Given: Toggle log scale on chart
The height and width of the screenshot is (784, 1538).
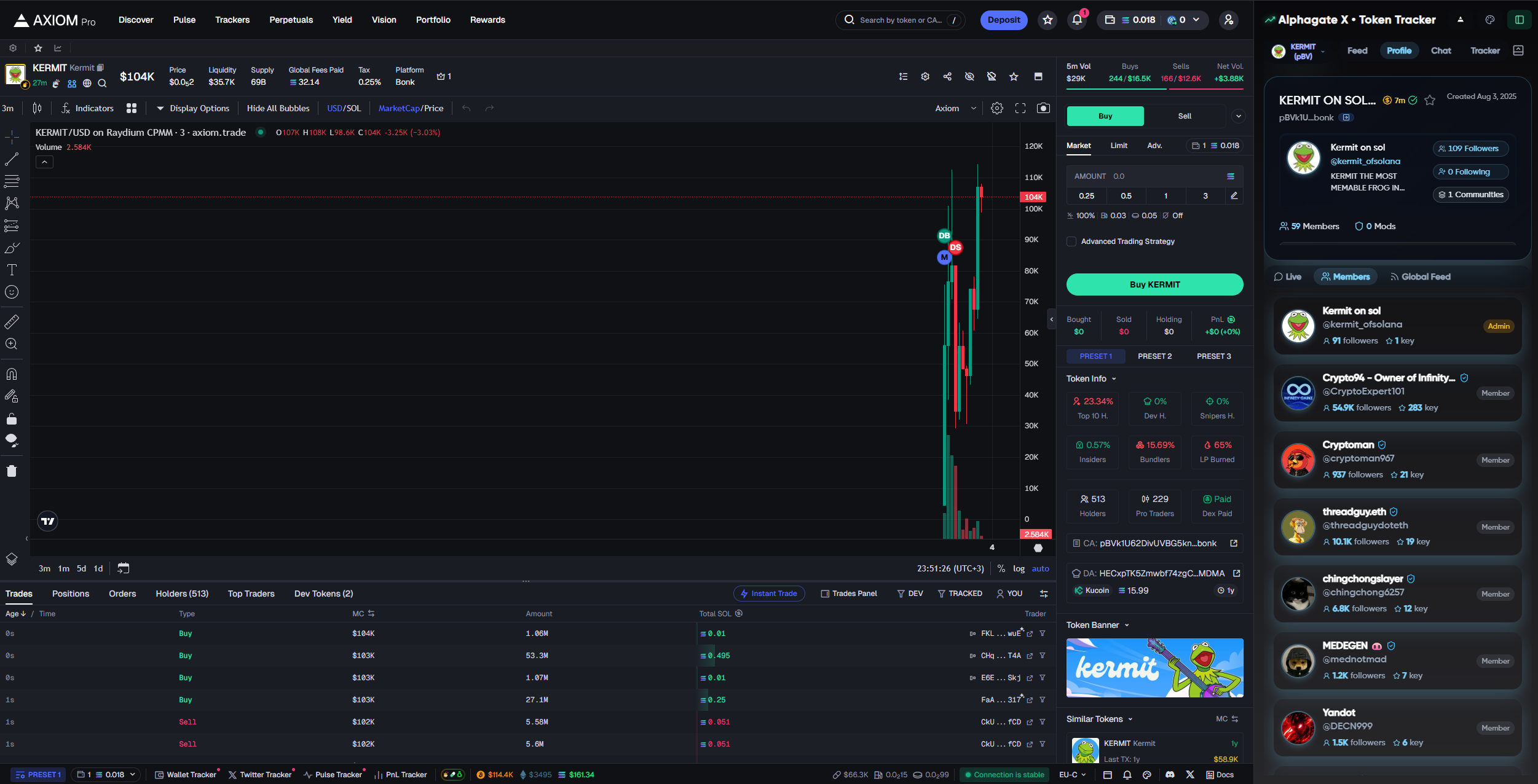Looking at the screenshot, I should [x=1019, y=569].
